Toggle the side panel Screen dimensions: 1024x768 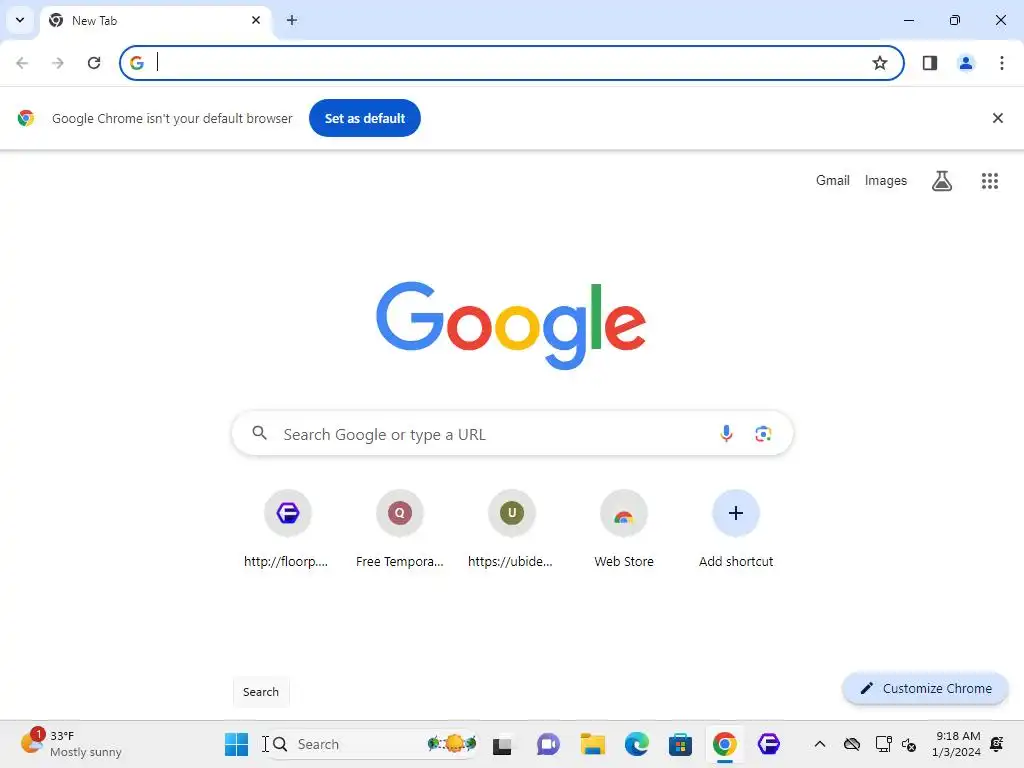930,63
